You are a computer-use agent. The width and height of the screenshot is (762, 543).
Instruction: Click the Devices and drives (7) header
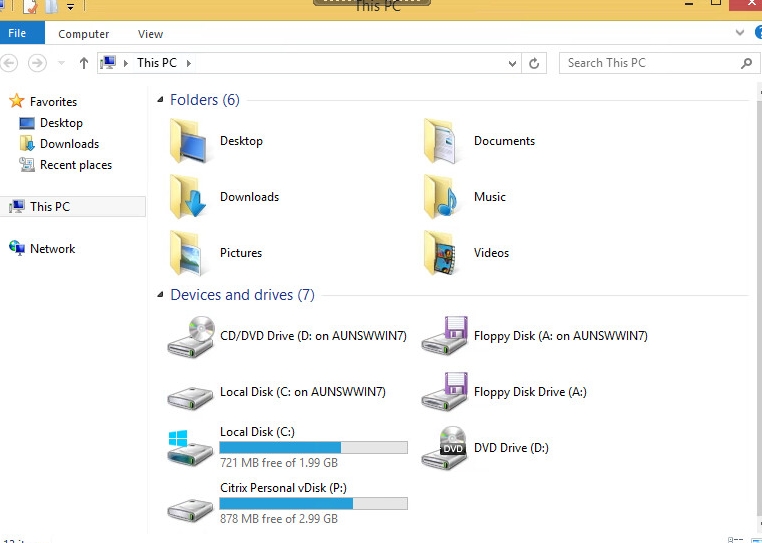(x=242, y=295)
